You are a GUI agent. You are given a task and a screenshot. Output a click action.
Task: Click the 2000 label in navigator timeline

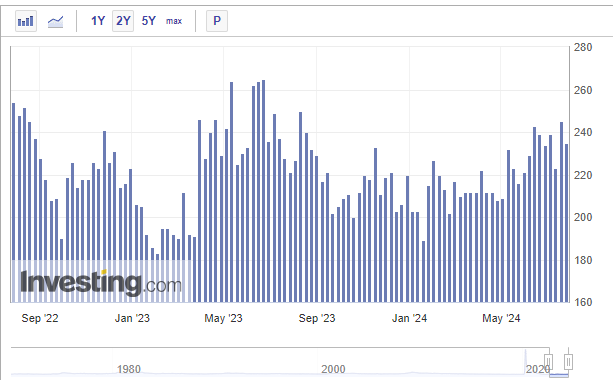point(333,369)
